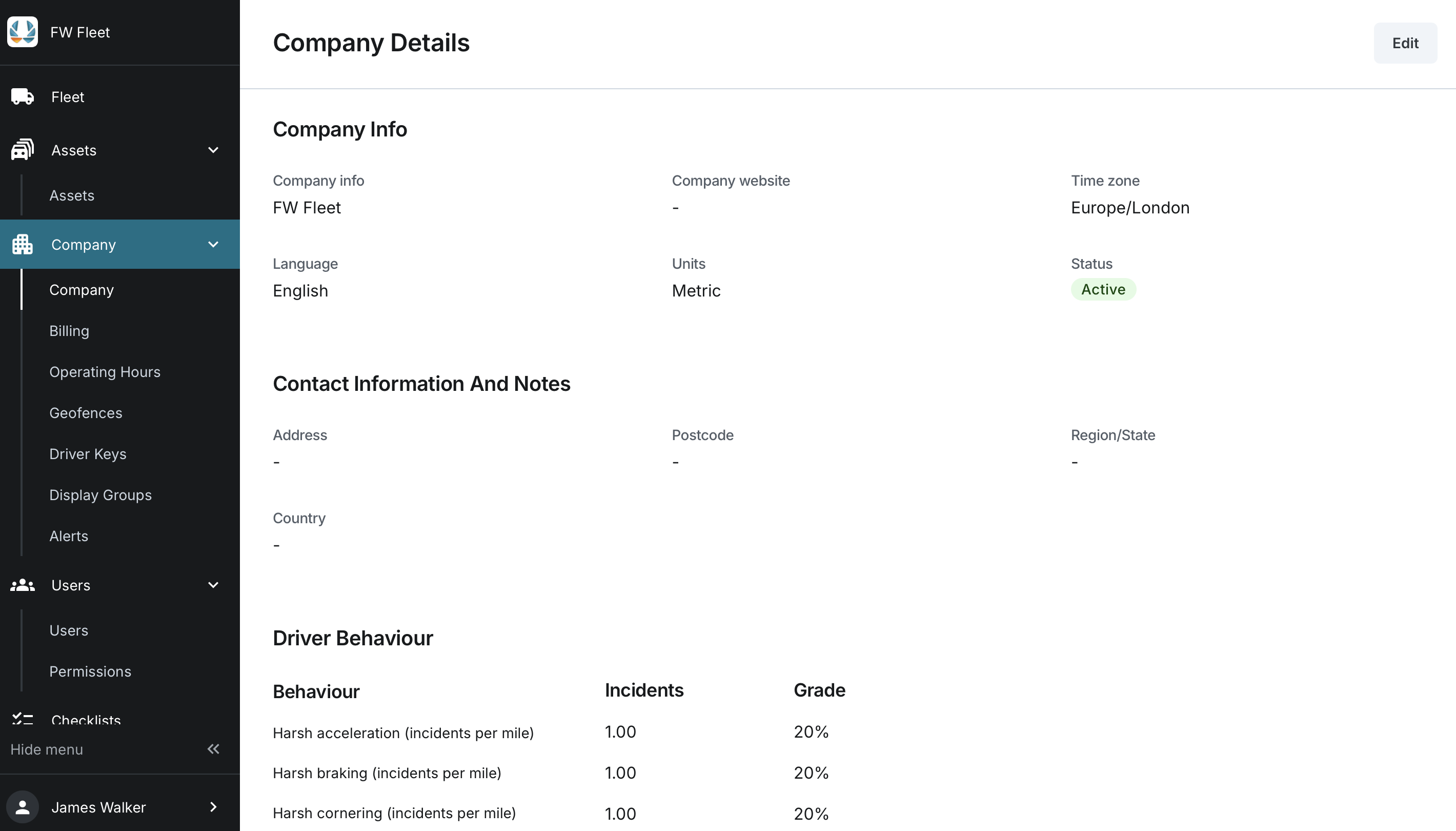Collapse the Users section chevron
The image size is (1456, 831).
pyautogui.click(x=213, y=585)
